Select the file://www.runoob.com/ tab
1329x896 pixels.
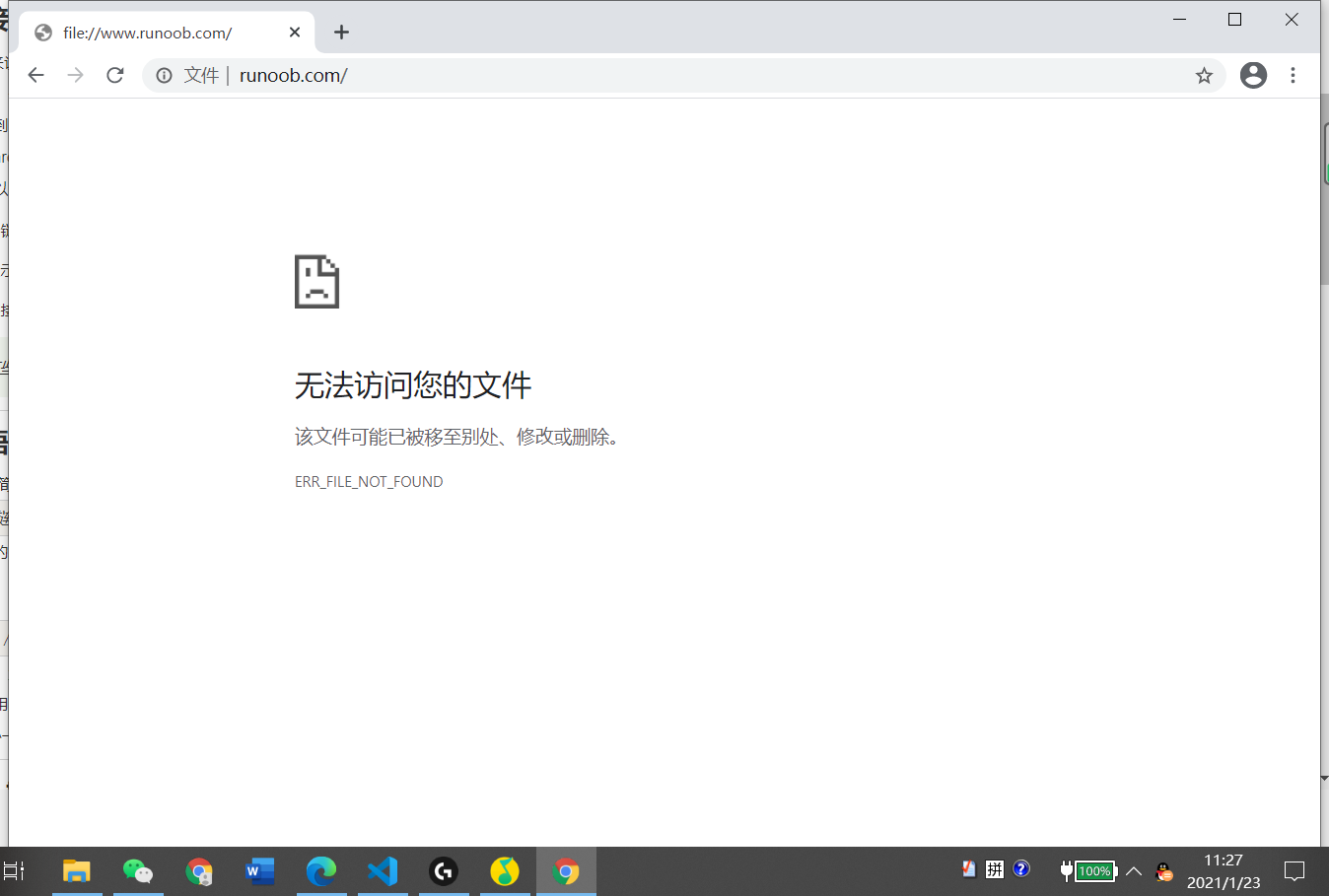coord(168,33)
